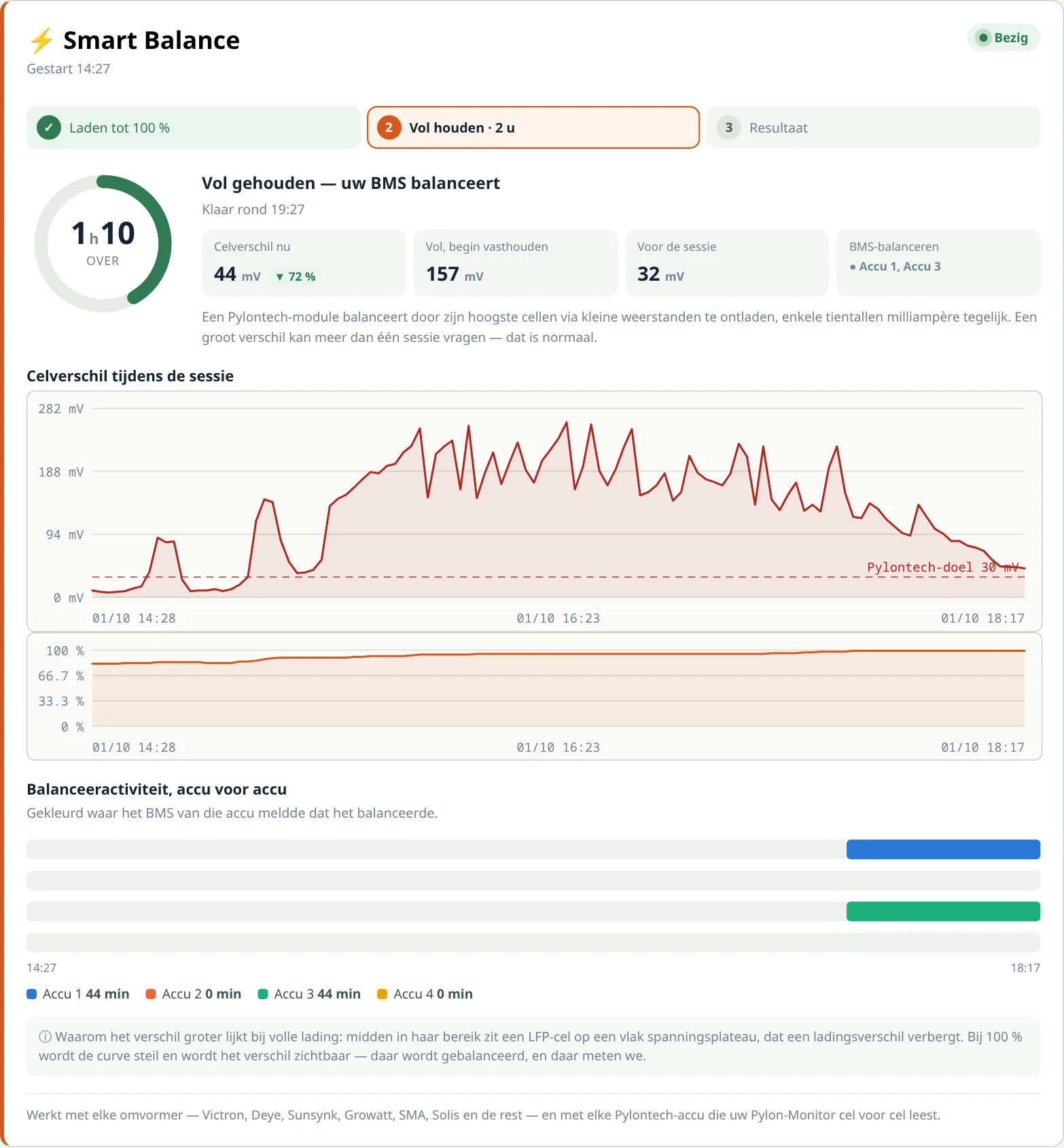Click the orange Accu 2 legend swatch

[151, 994]
